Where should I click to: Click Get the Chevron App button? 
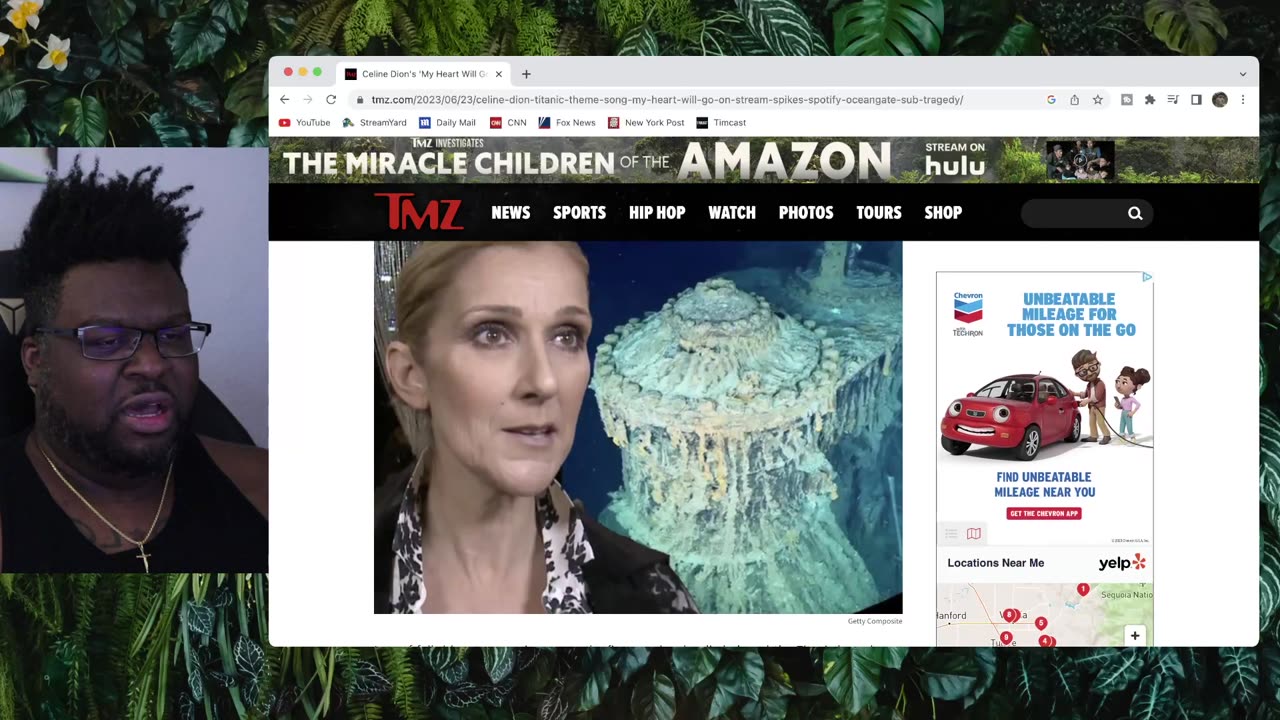coord(1044,513)
